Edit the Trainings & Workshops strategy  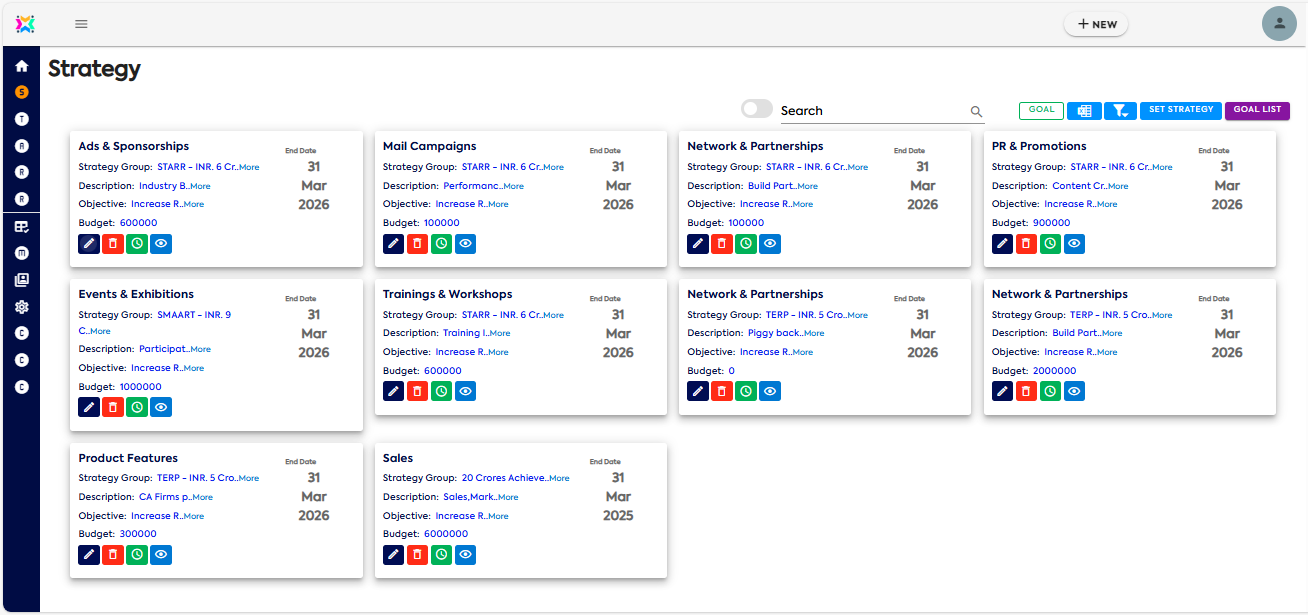pos(393,391)
